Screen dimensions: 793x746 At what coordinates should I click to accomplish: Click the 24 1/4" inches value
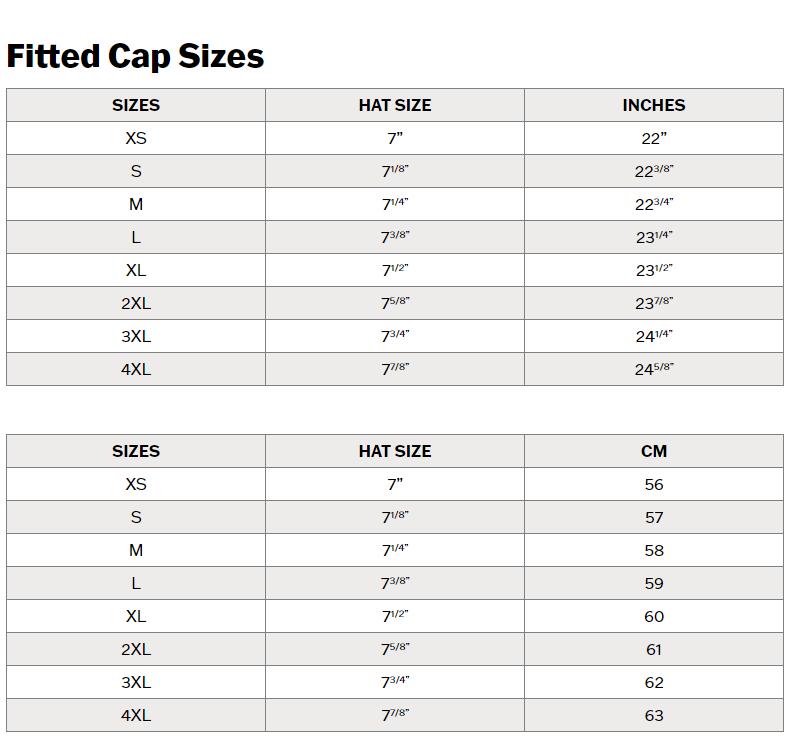[654, 336]
